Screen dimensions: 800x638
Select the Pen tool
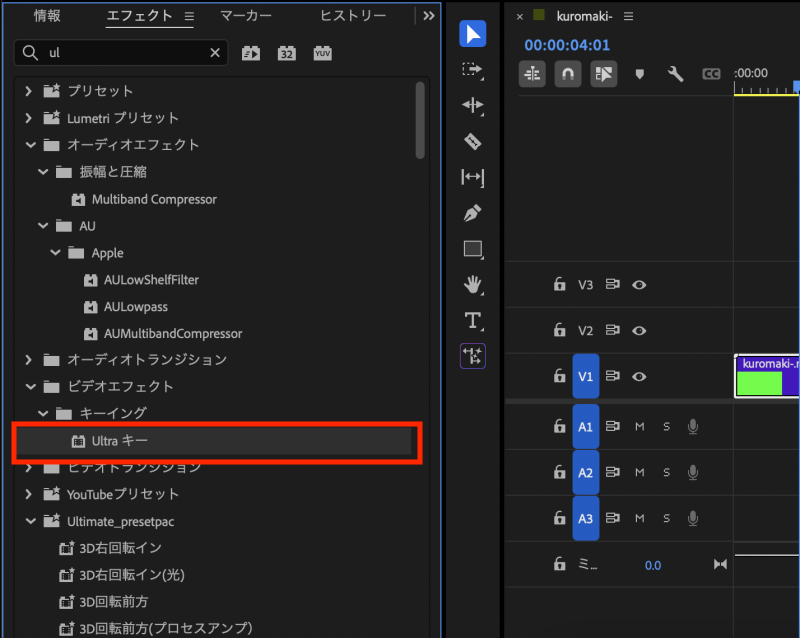click(473, 212)
